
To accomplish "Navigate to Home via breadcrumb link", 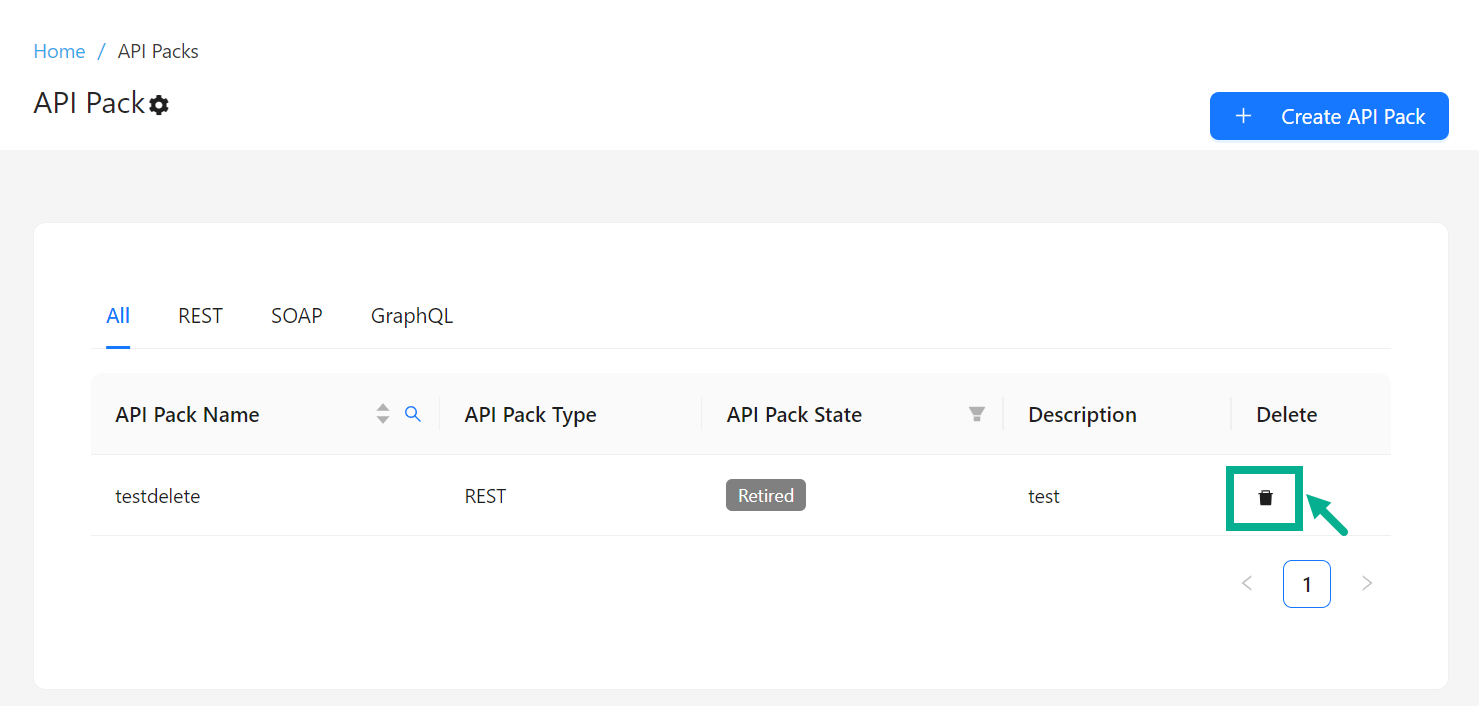I will [59, 51].
